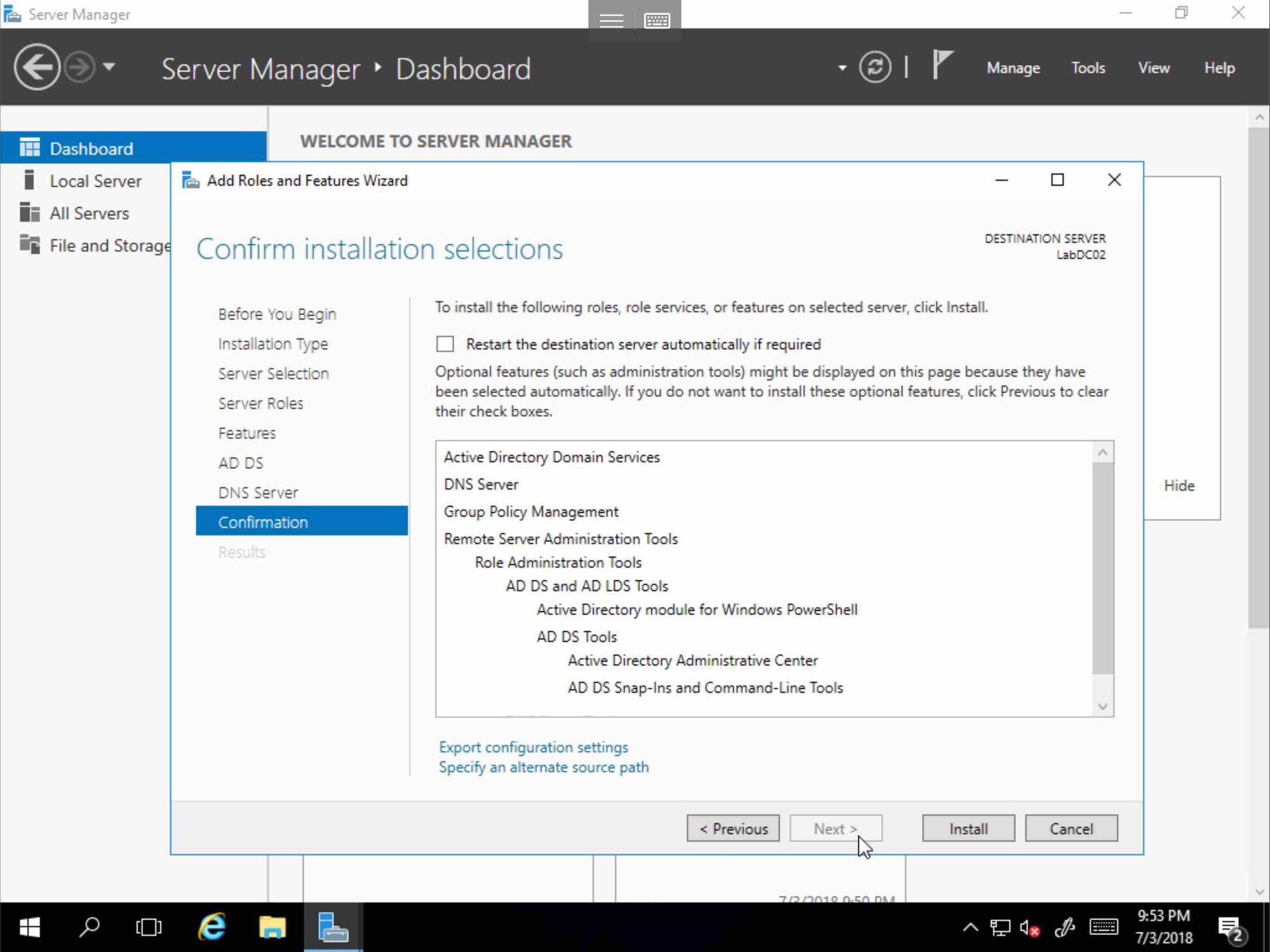The image size is (1270, 952).
Task: Click the back arrow in Server Manager header
Action: coord(37,67)
